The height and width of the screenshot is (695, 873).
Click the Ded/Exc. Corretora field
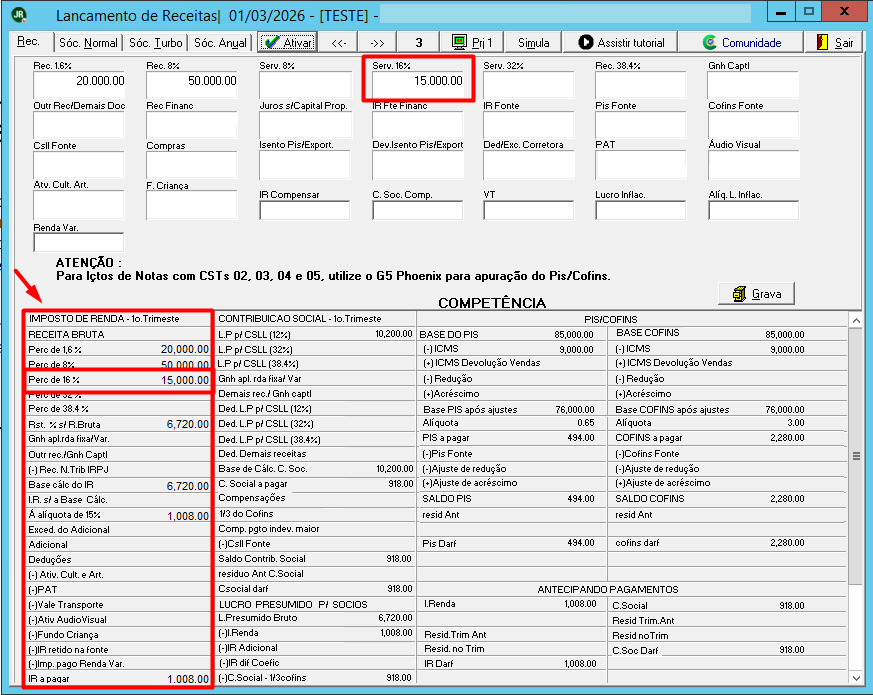[529, 165]
